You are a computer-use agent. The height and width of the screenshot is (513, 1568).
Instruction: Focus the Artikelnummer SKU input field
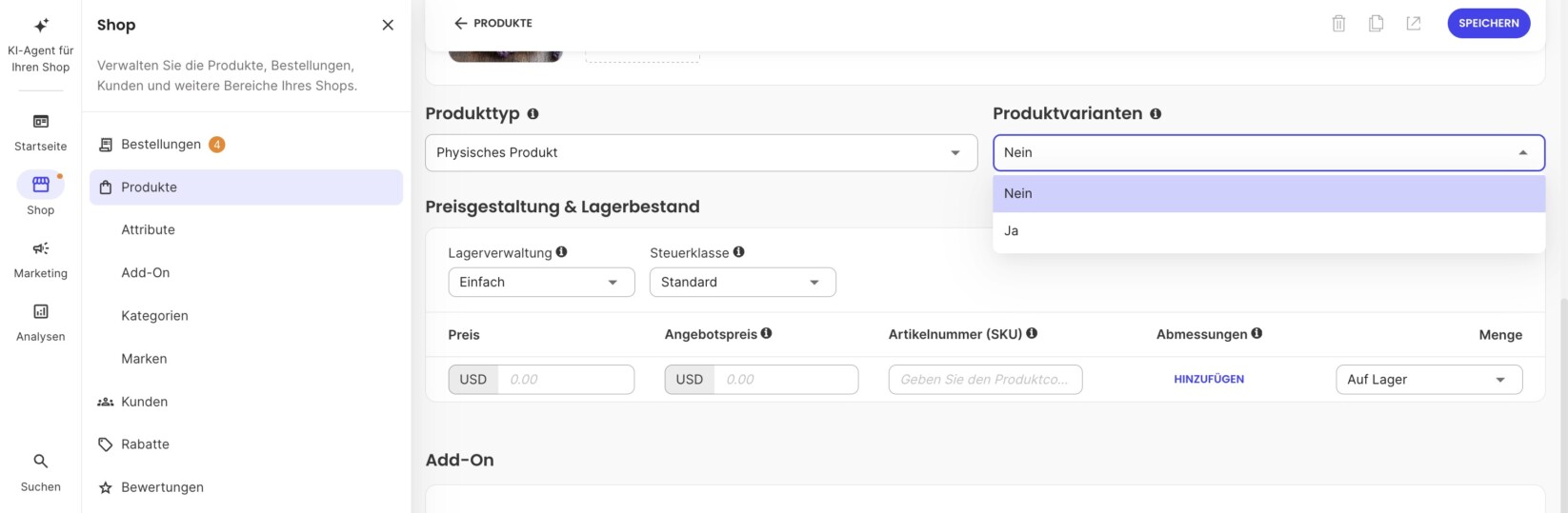click(985, 379)
